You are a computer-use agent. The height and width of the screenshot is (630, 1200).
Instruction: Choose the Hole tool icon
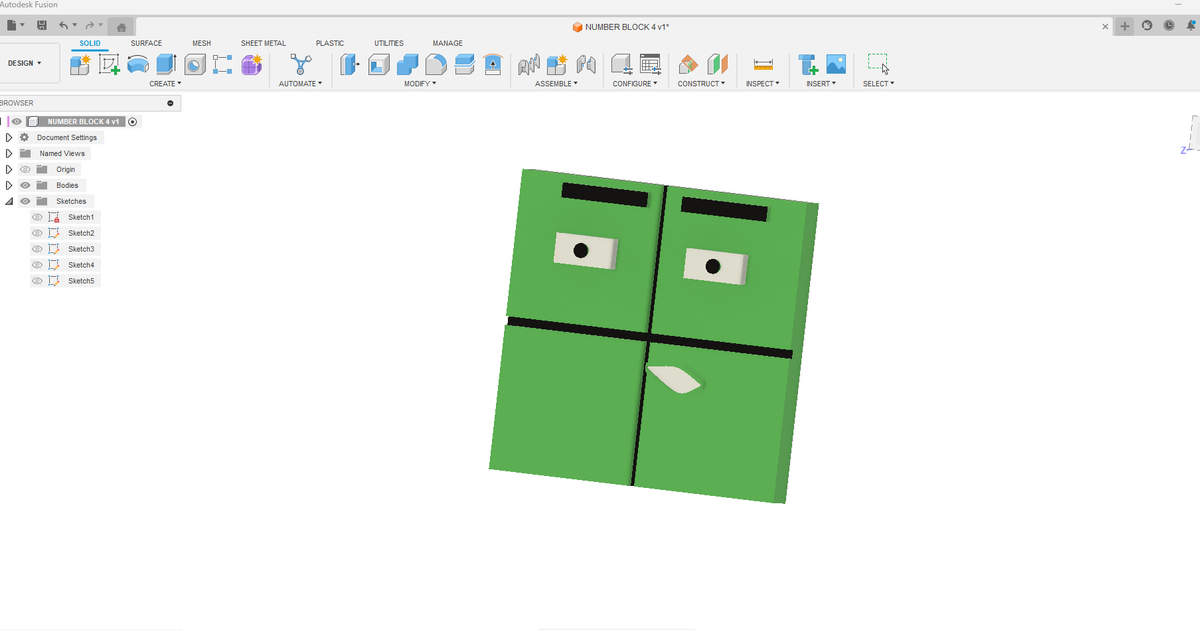coord(194,65)
